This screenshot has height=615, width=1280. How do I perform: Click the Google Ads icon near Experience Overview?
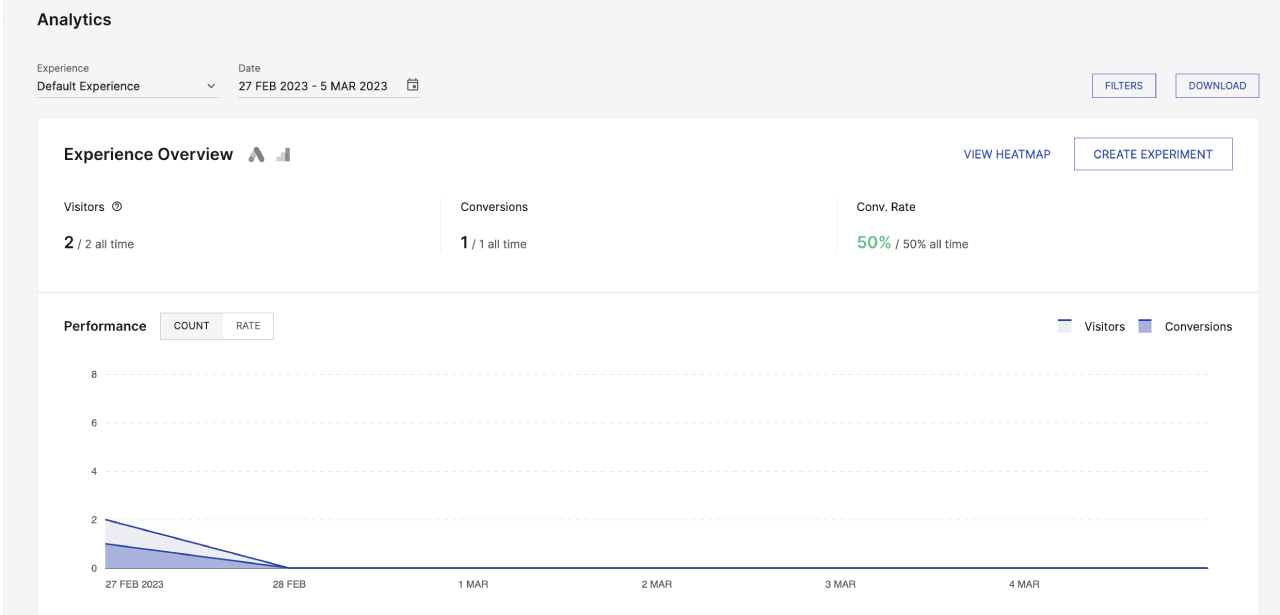click(x=256, y=154)
